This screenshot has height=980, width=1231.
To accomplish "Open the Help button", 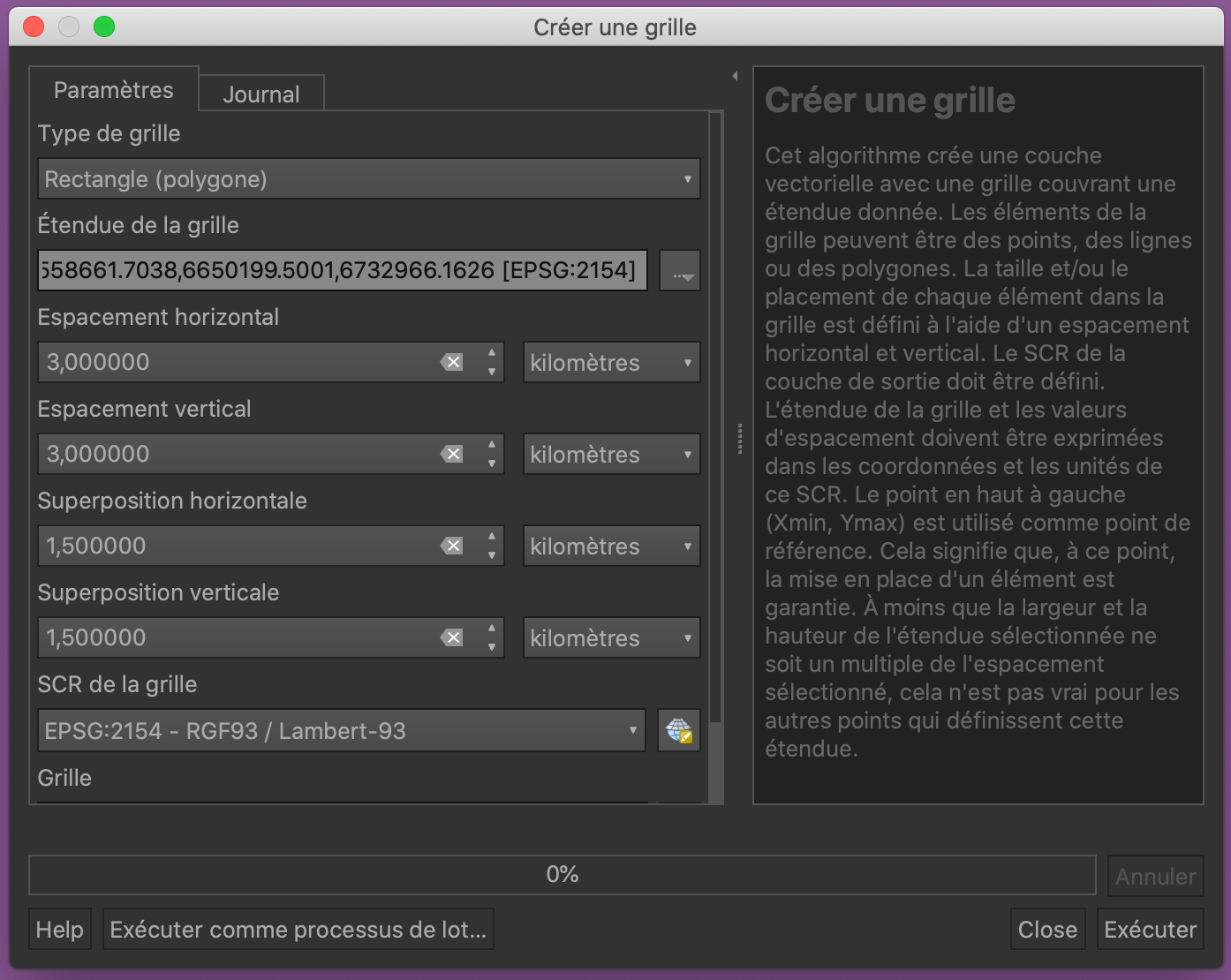I will click(60, 930).
